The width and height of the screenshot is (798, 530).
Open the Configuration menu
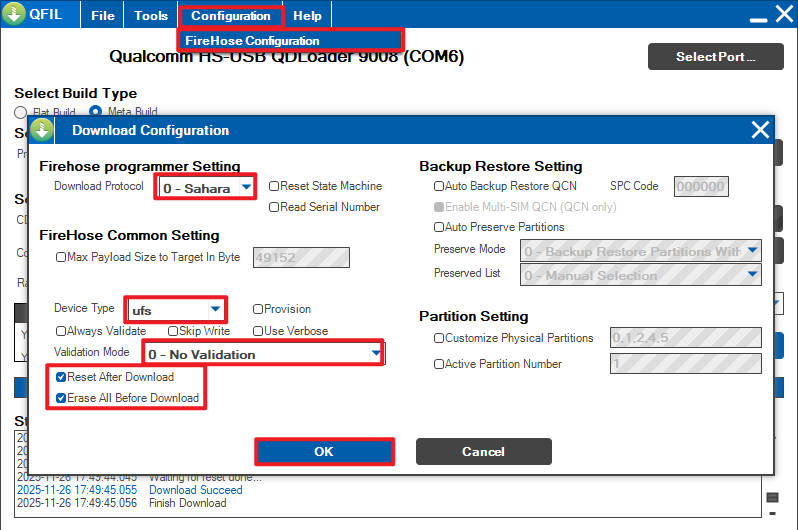(230, 16)
